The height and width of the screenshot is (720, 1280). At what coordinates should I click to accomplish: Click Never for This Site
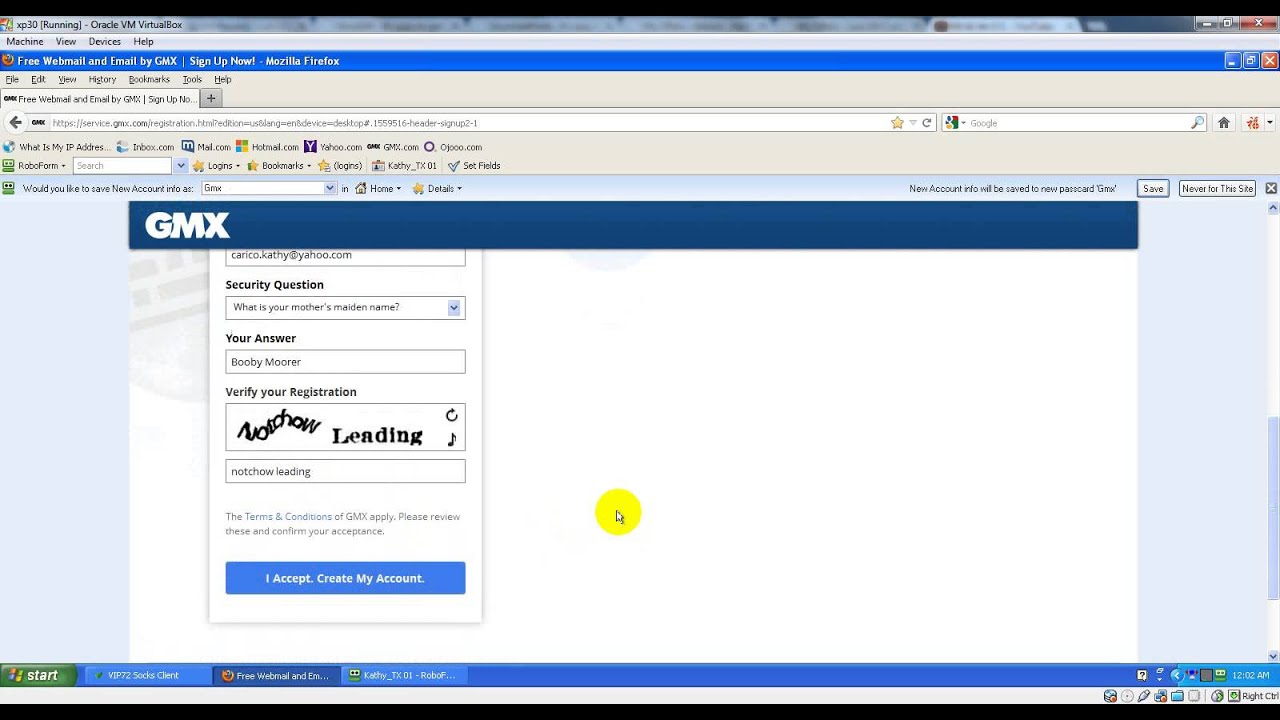(1217, 188)
